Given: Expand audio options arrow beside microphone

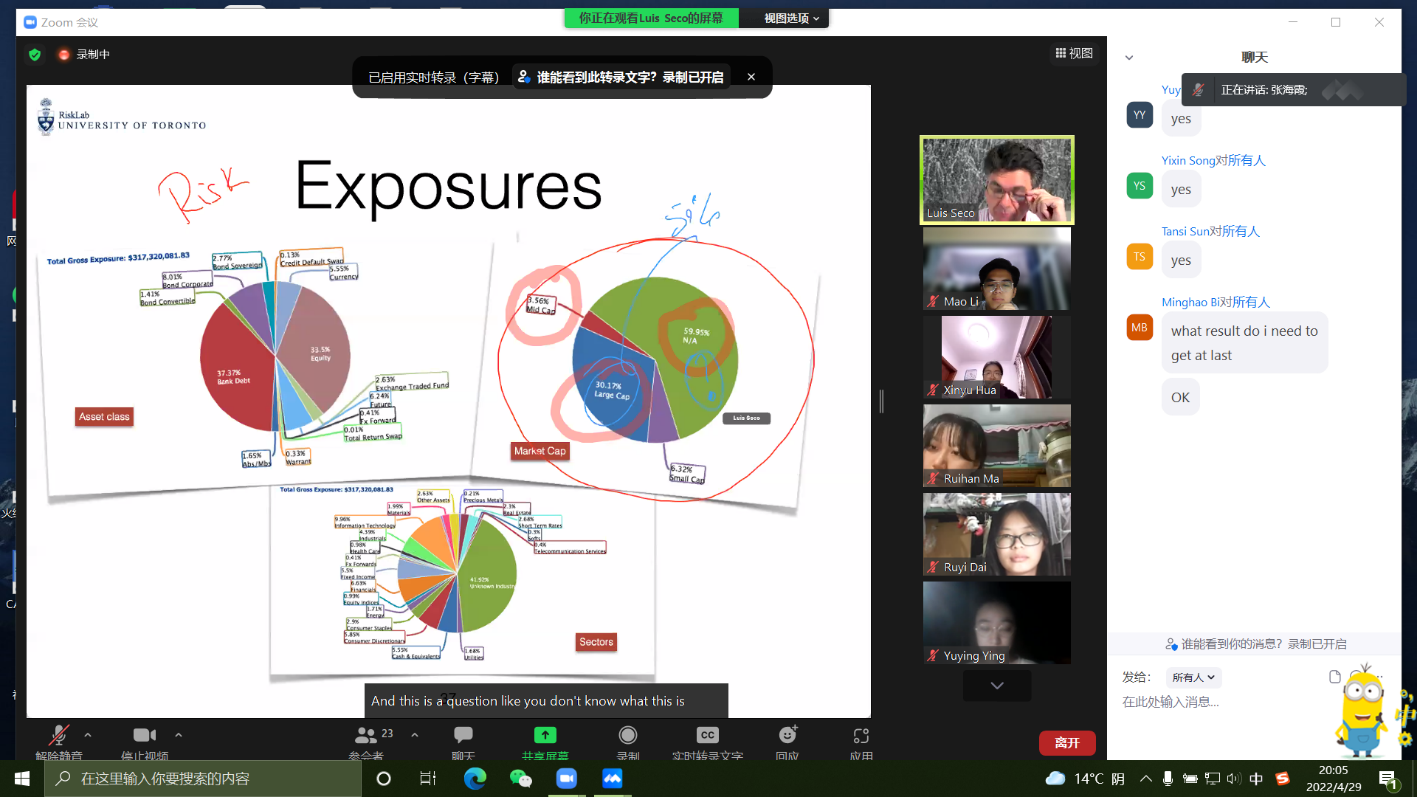Looking at the screenshot, I should point(88,735).
